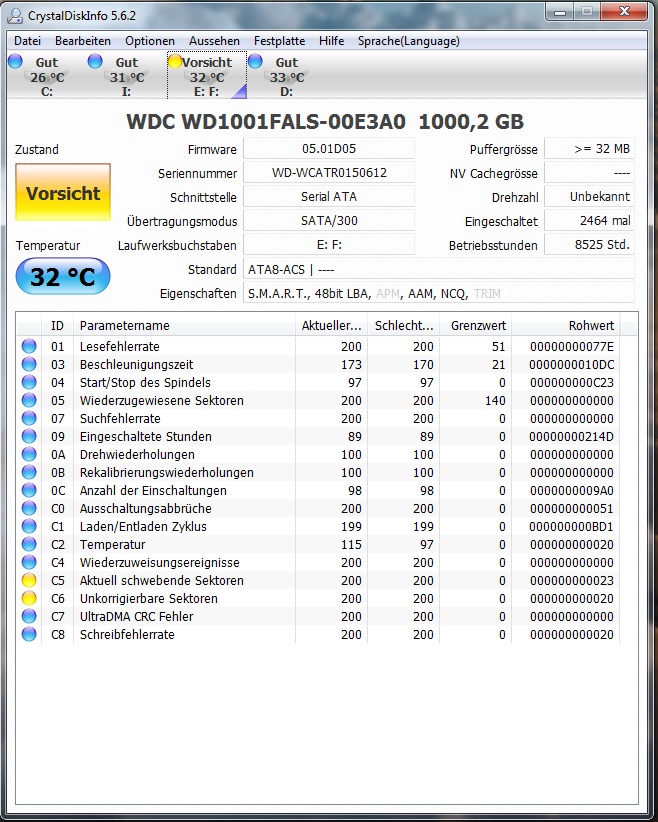The image size is (658, 822).
Task: Click the status icon for Beschleunigungszeit
Action: tap(29, 364)
